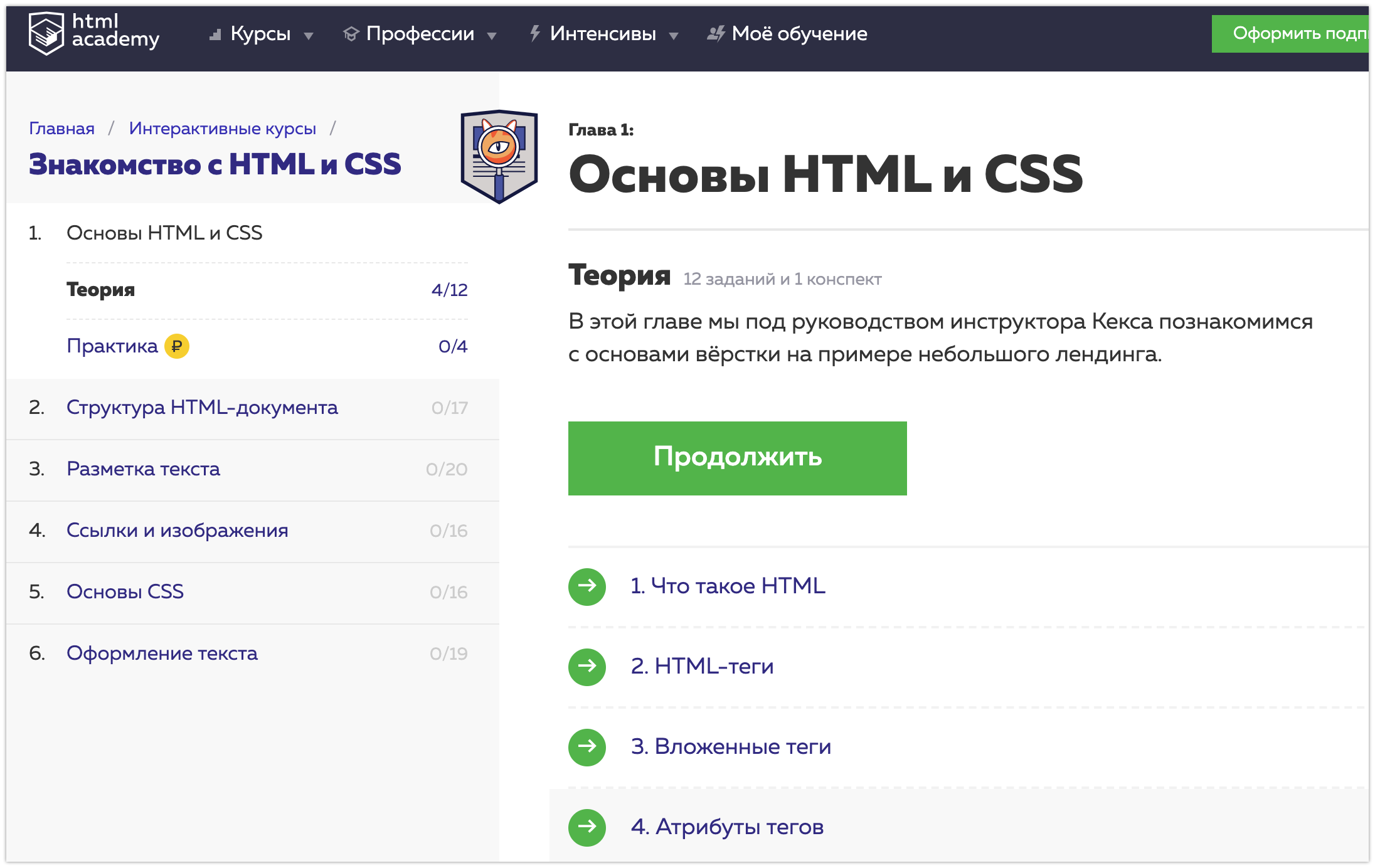The height and width of the screenshot is (868, 1375).
Task: Click green arrow icon for Что такое HTML
Action: coord(587,586)
